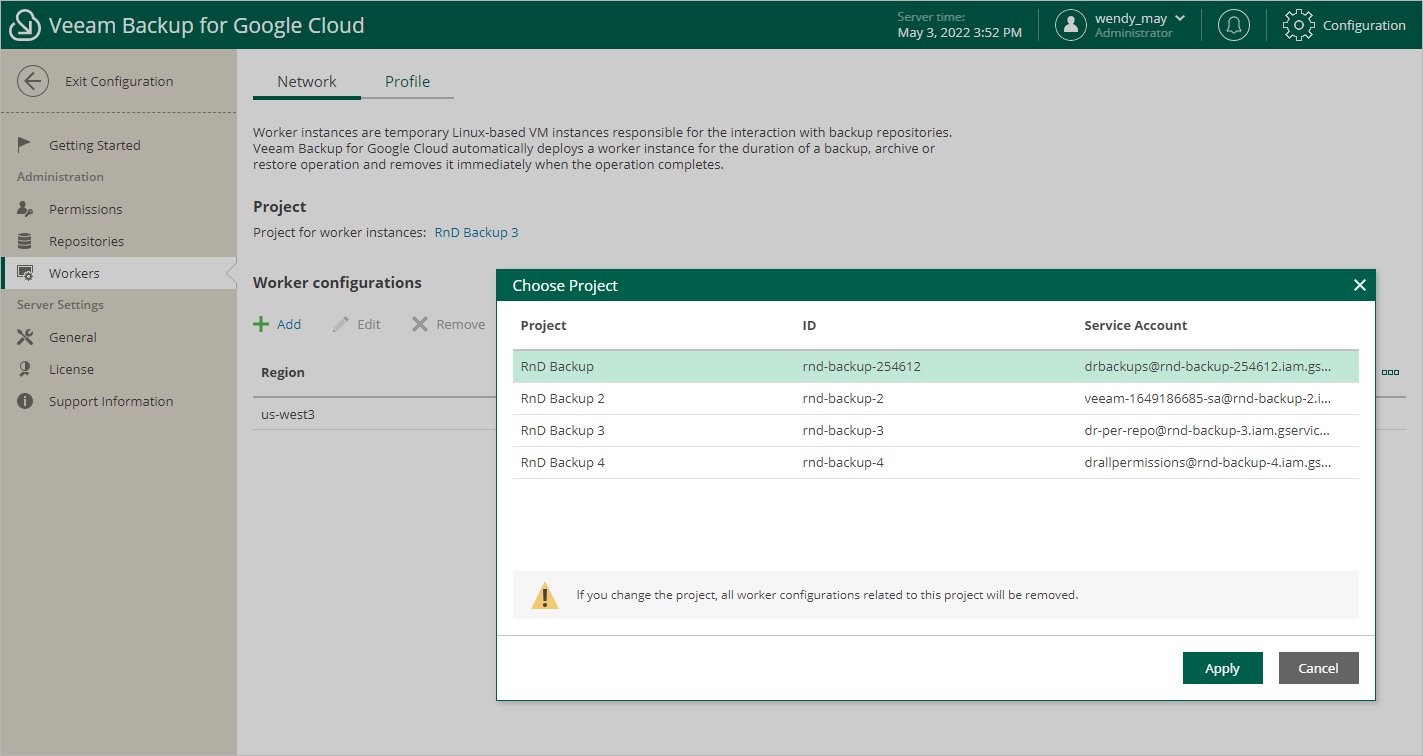Click the wendy_may username
This screenshot has height=756, width=1423.
pos(1131,18)
